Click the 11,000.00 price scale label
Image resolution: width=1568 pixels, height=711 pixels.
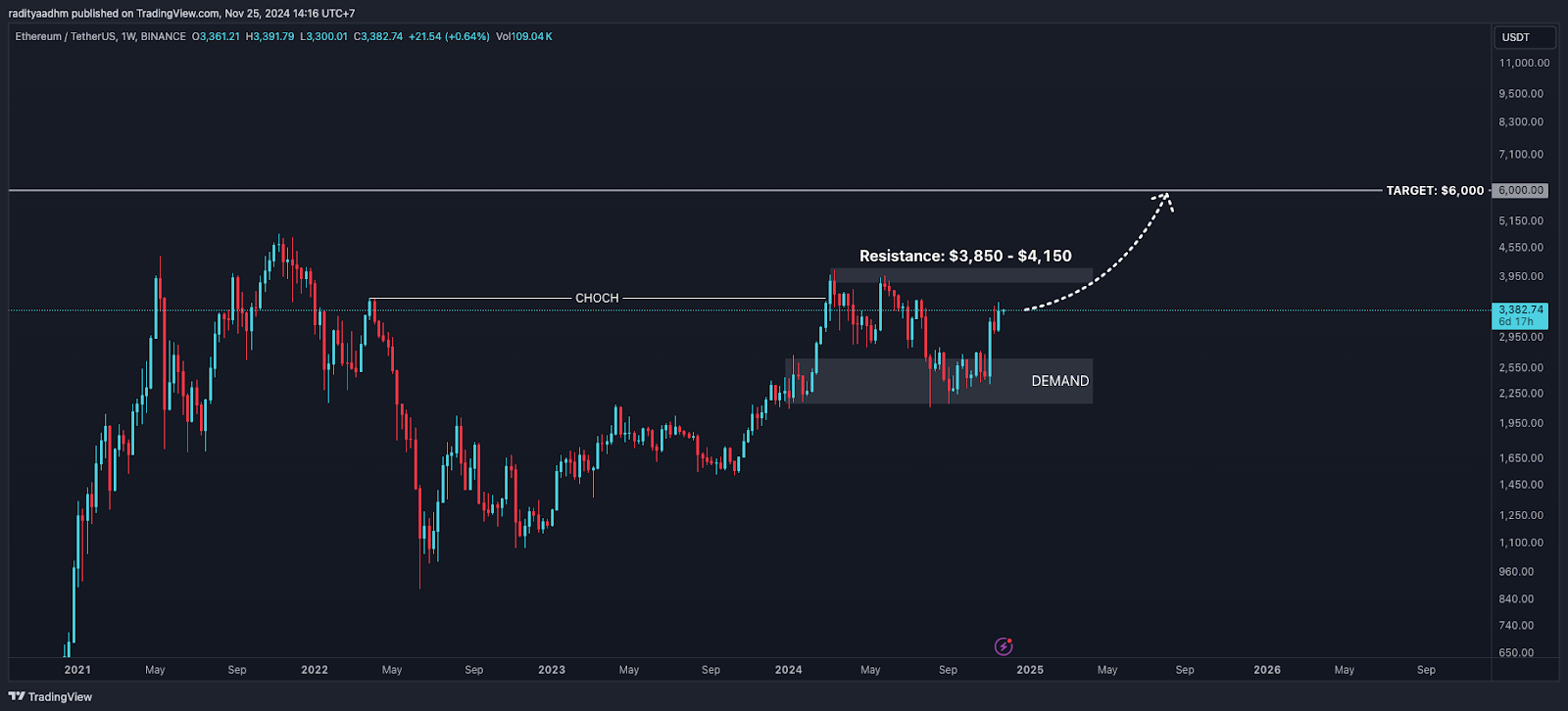[x=1524, y=63]
